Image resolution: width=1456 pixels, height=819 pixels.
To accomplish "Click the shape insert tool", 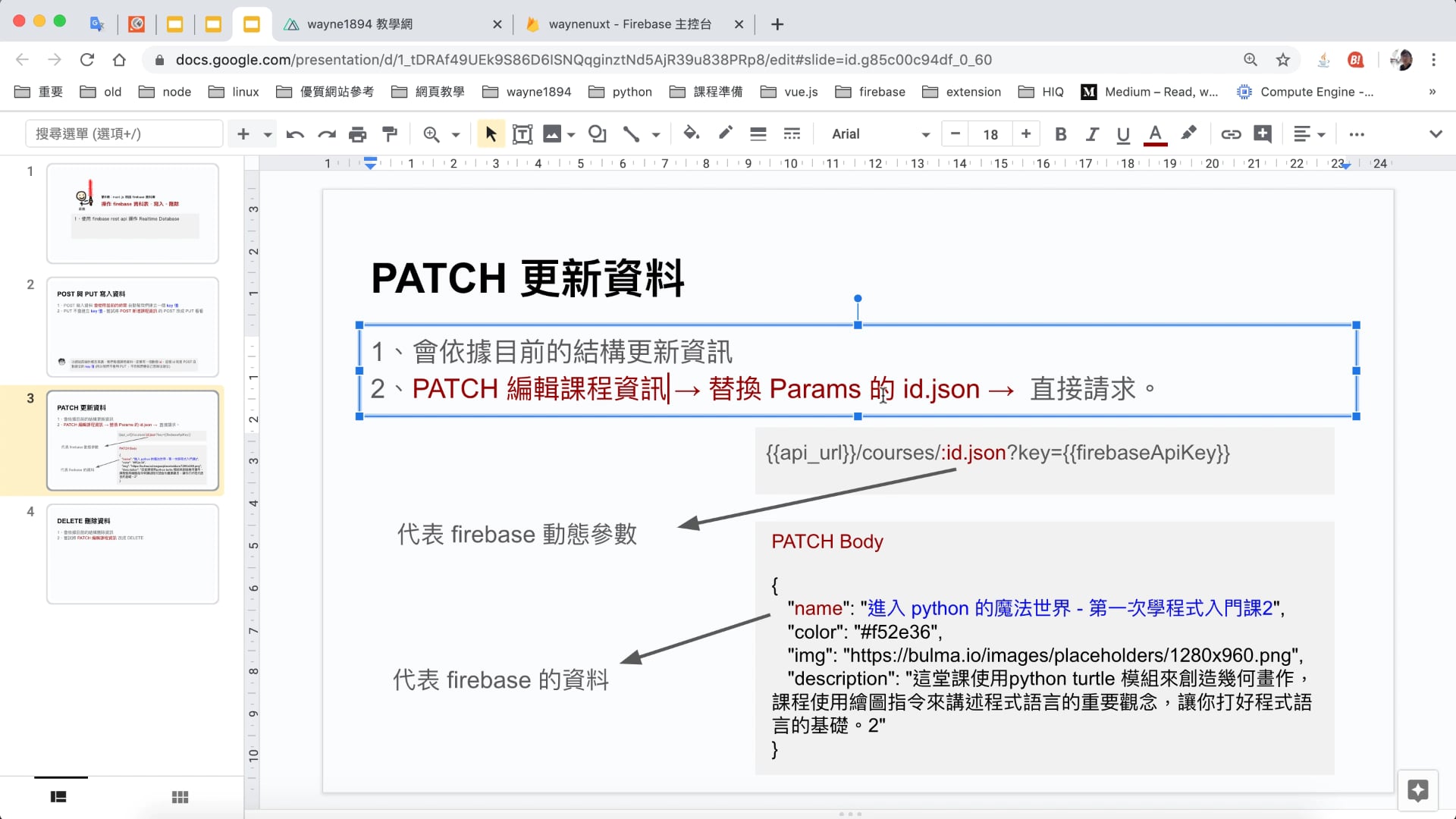I will pyautogui.click(x=597, y=134).
